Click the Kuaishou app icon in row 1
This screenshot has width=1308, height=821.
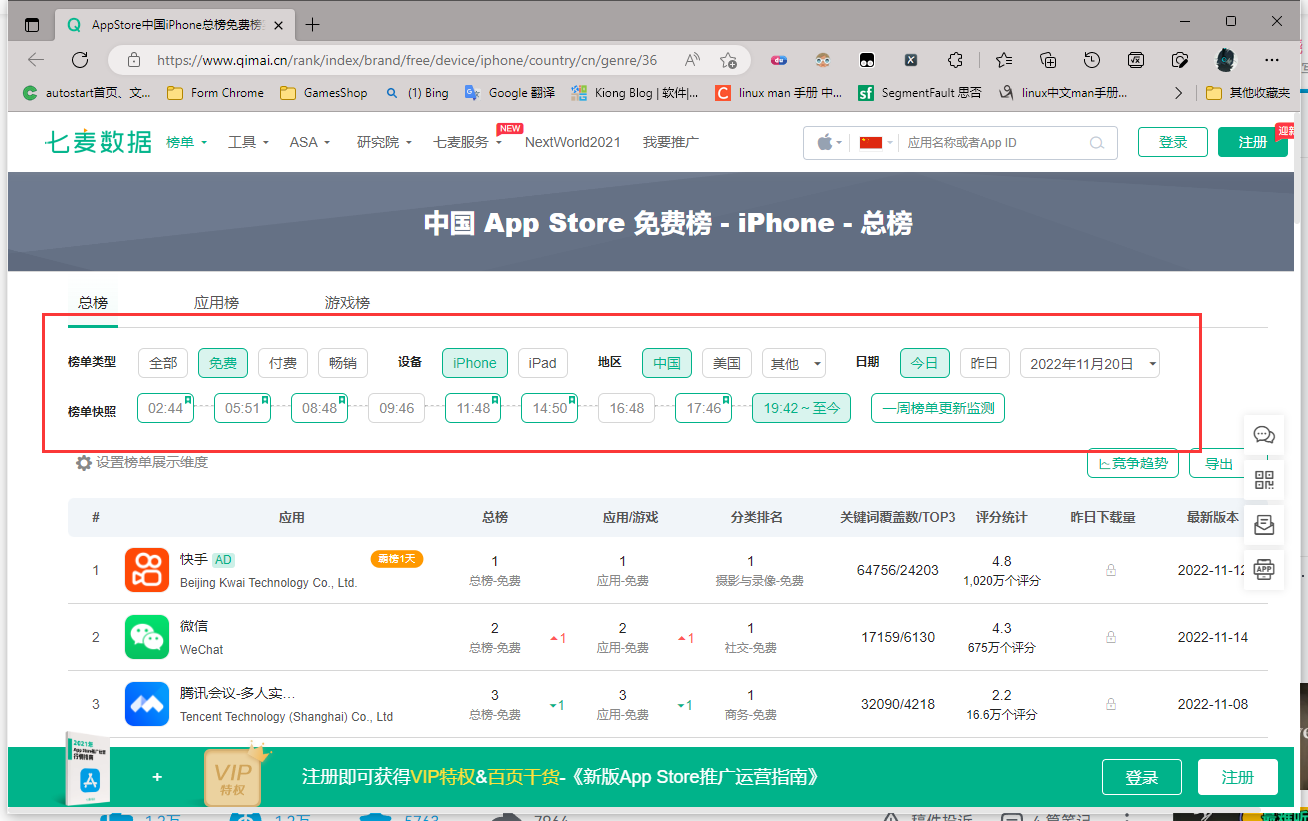147,570
